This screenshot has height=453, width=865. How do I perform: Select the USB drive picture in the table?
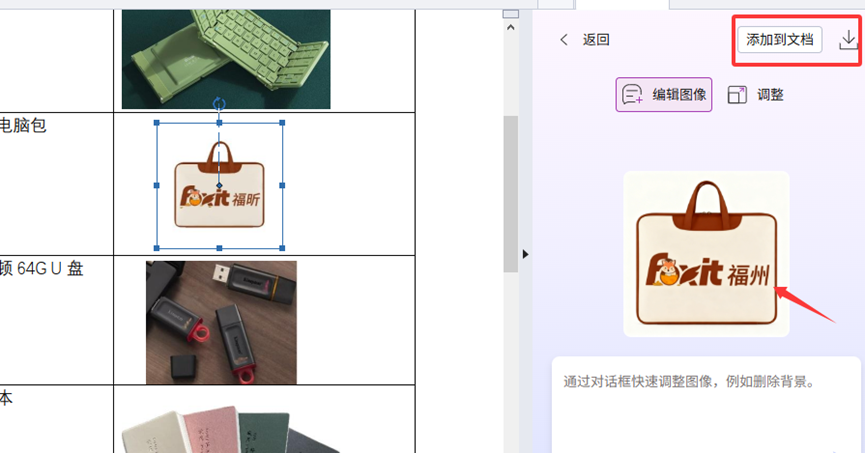pos(221,322)
